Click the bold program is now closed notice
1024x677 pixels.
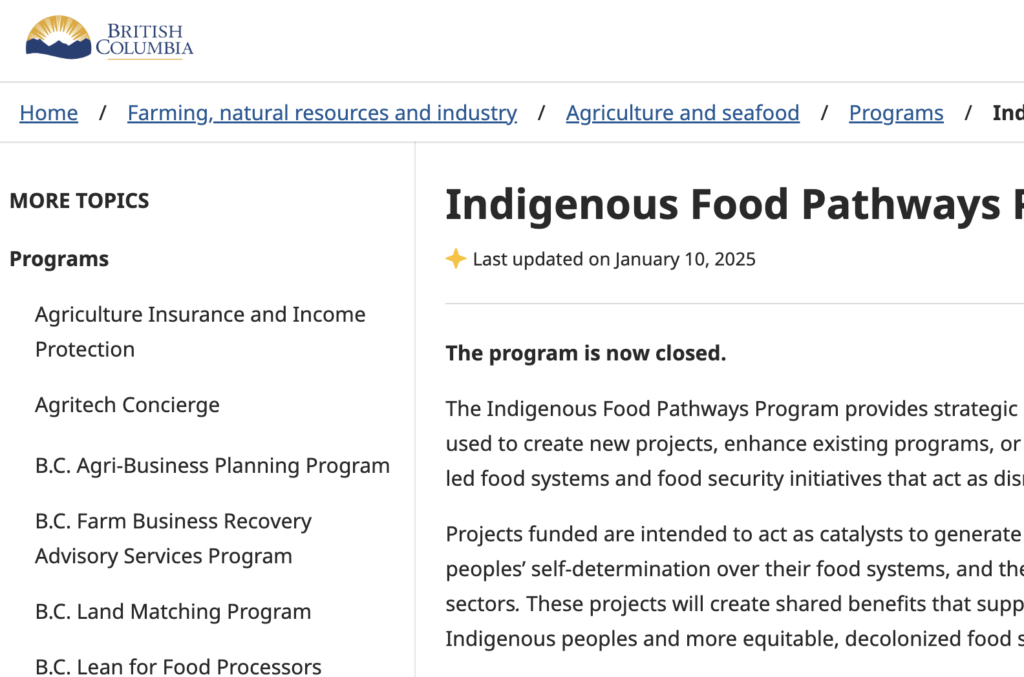[586, 353]
